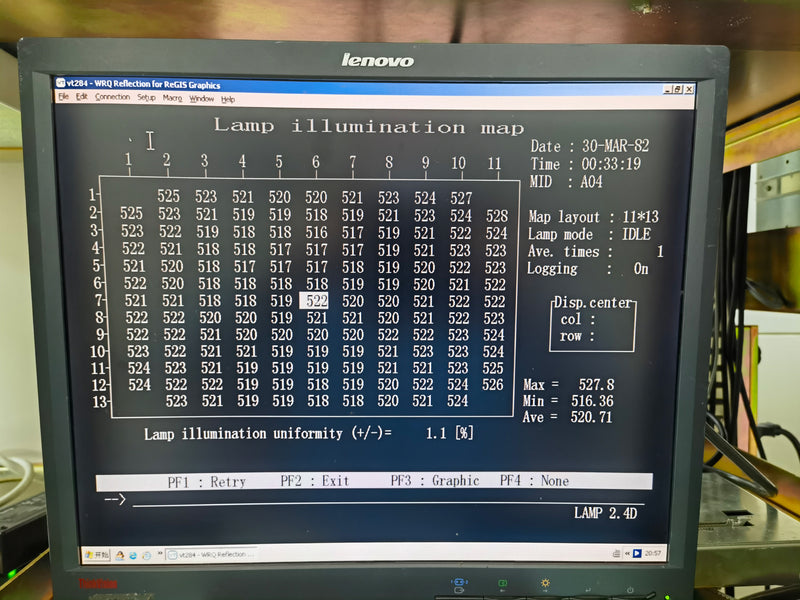This screenshot has width=800, height=600.
Task: Click 'PF2 : Exit' on the function key bar
Action: (315, 481)
